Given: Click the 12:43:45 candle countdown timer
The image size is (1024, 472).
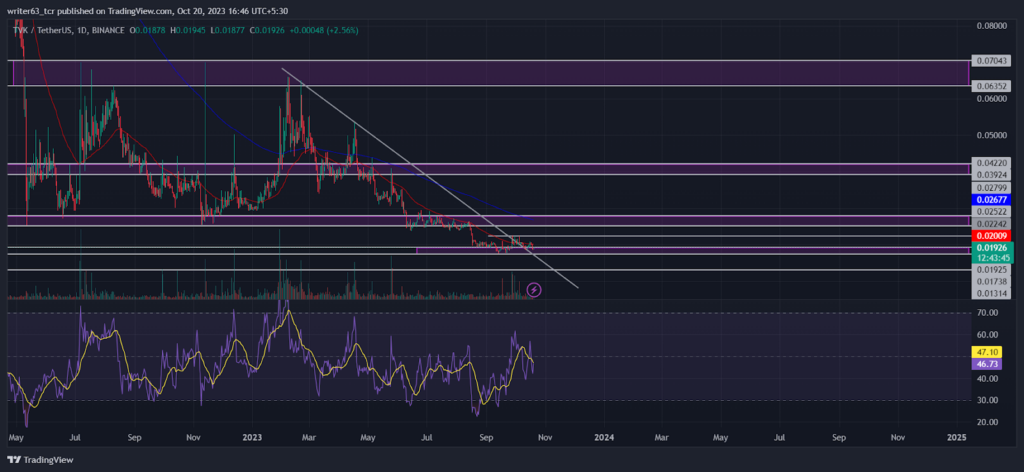Looking at the screenshot, I should (991, 257).
